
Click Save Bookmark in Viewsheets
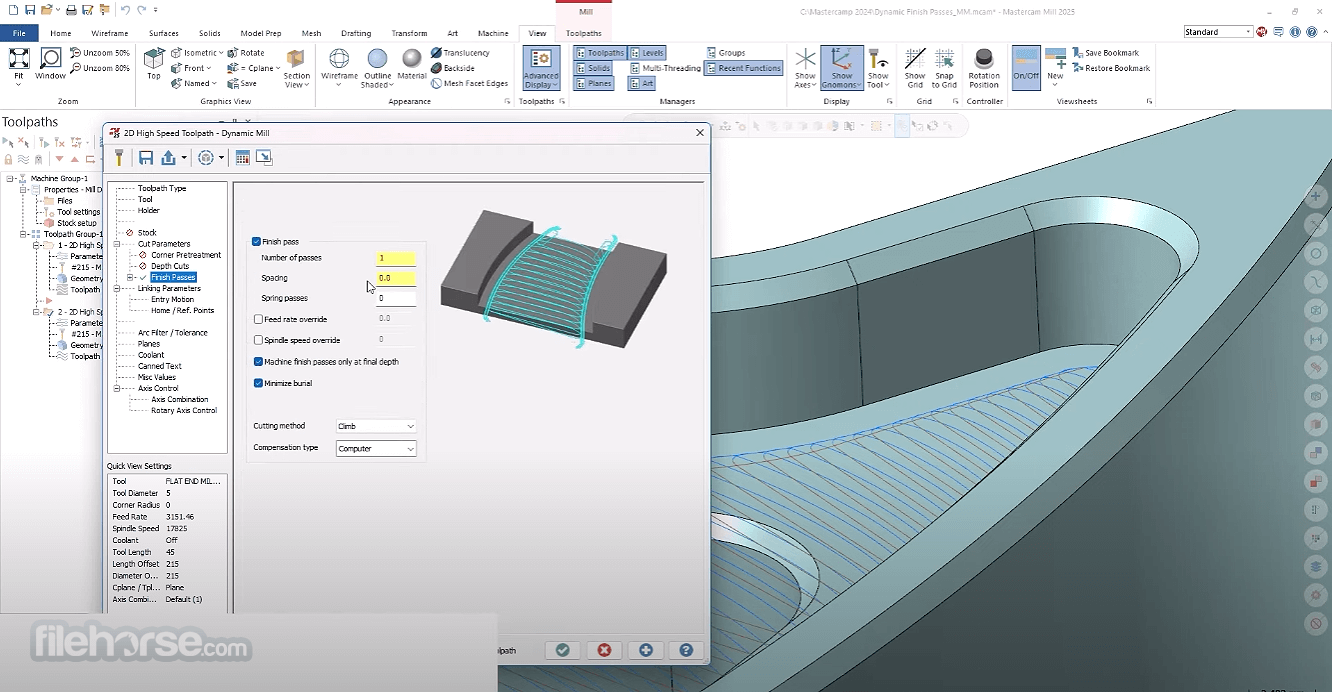pyautogui.click(x=1106, y=53)
